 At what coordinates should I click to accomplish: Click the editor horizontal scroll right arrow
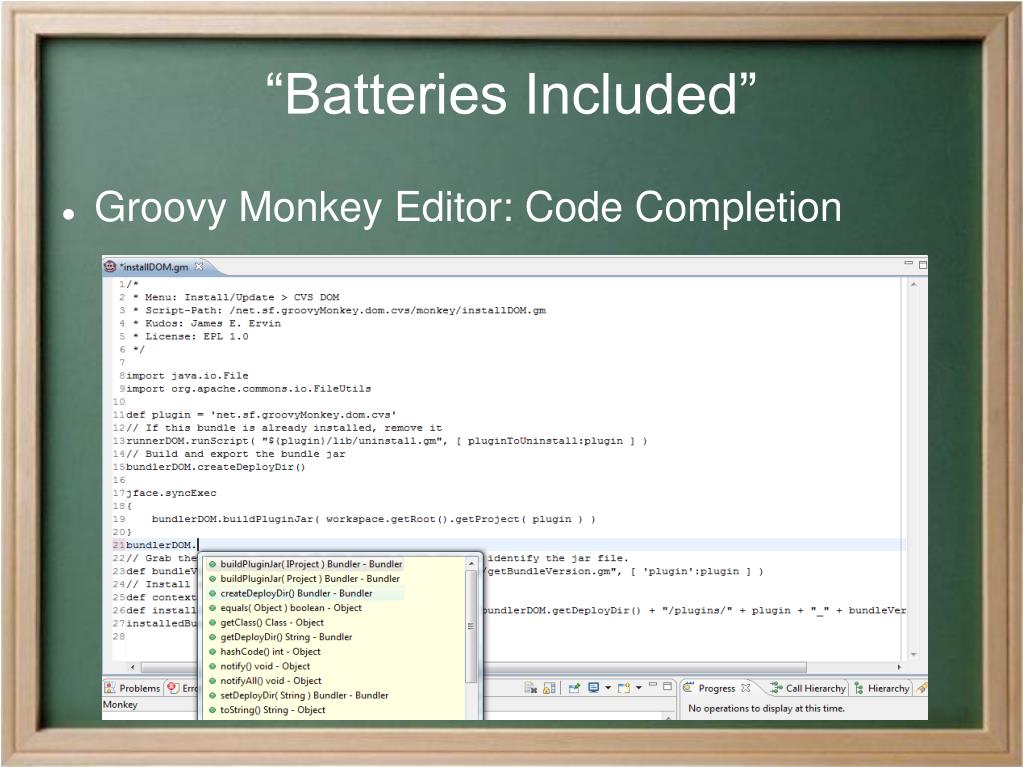coord(899,667)
